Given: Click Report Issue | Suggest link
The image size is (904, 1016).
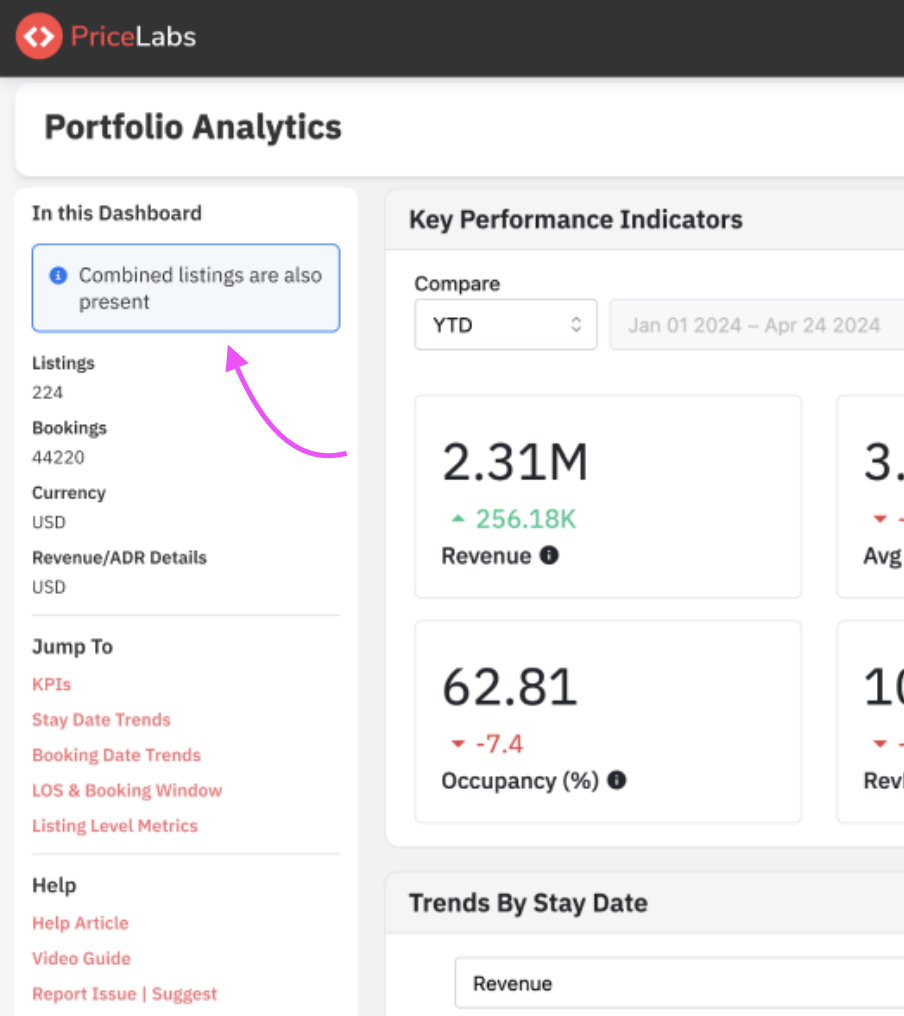Looking at the screenshot, I should (x=125, y=994).
